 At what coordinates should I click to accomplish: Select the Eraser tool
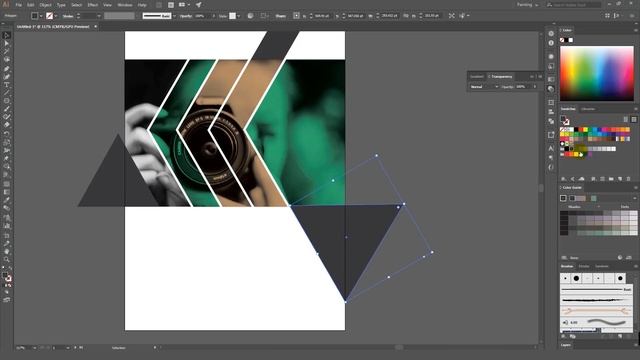7,125
